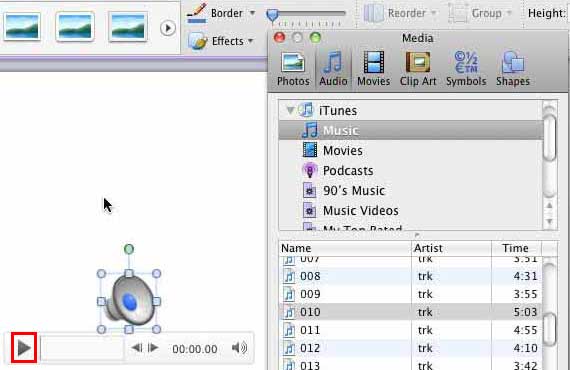The image size is (570, 370).
Task: Select the Music library row
Action: (411, 130)
